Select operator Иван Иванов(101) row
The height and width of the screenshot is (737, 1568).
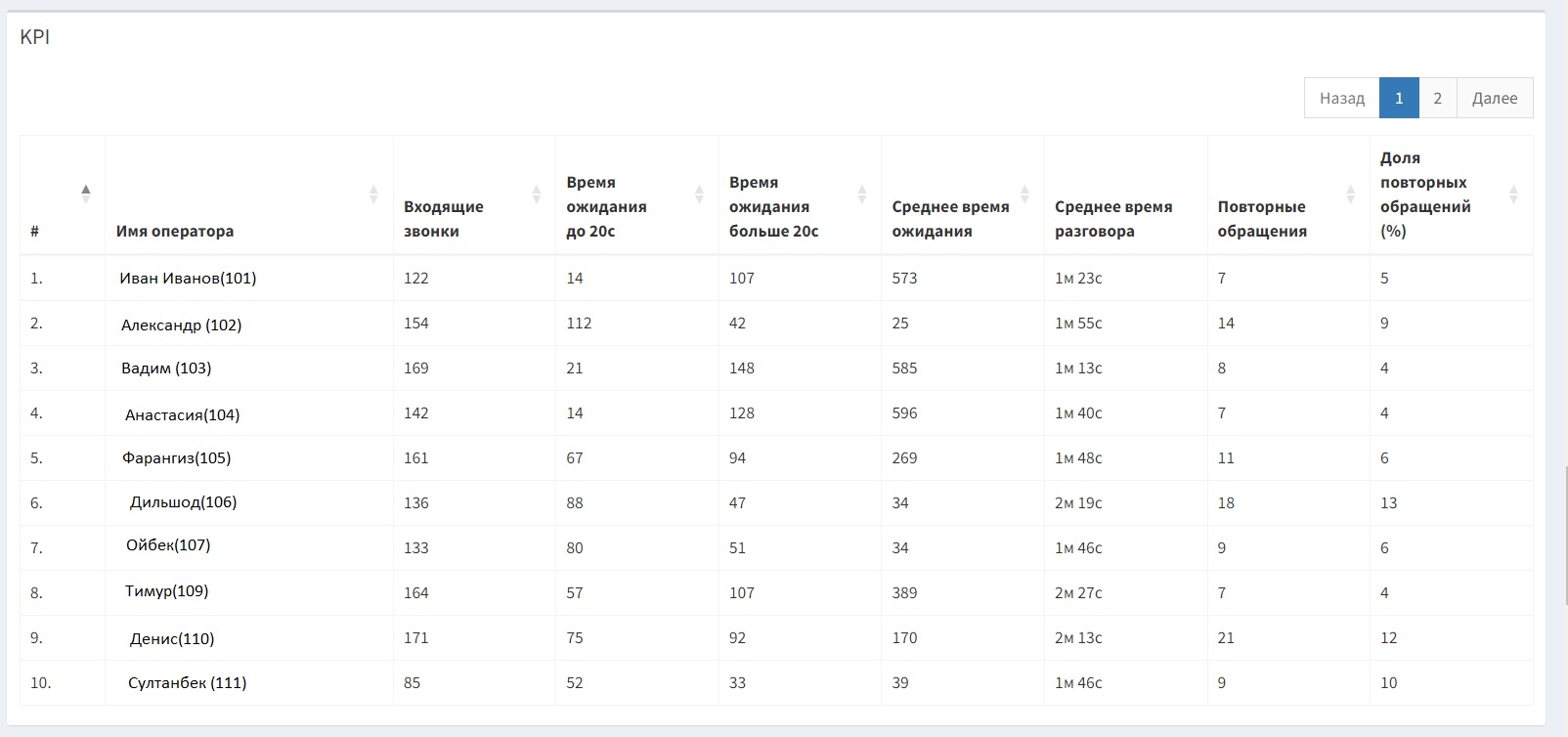(x=776, y=279)
